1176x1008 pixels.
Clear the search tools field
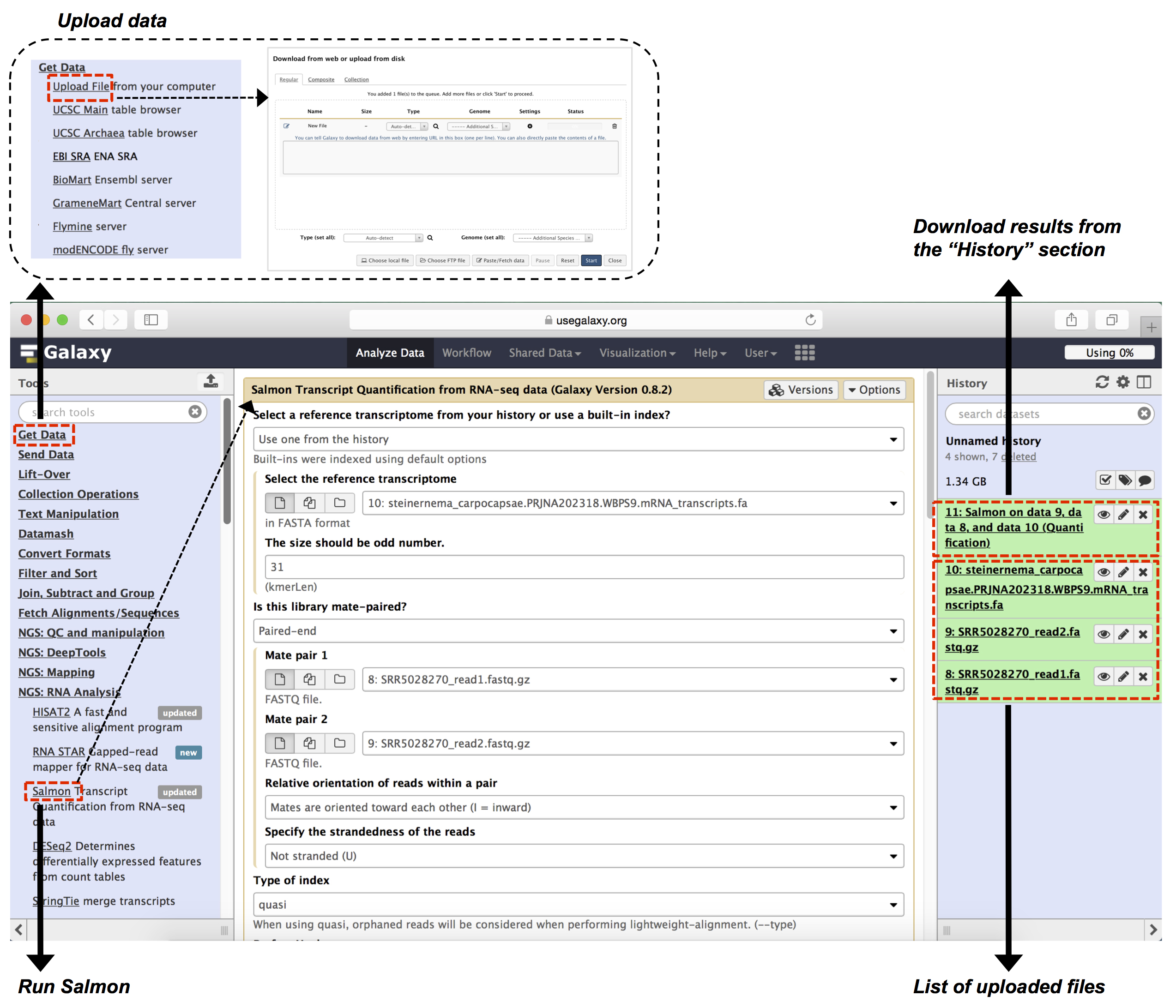[195, 412]
